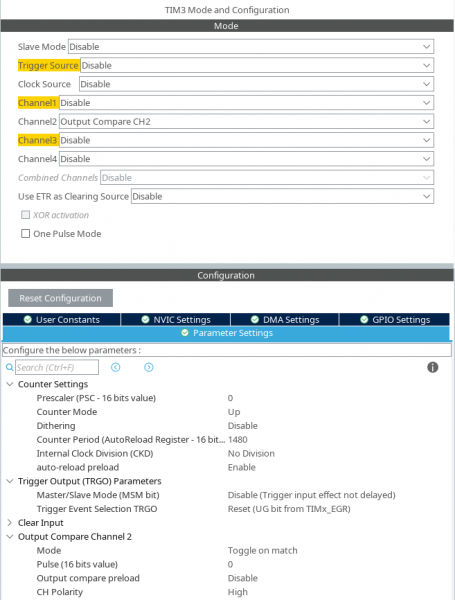Toggle the One Pulse Mode checkbox
The image size is (455, 600).
(25, 233)
